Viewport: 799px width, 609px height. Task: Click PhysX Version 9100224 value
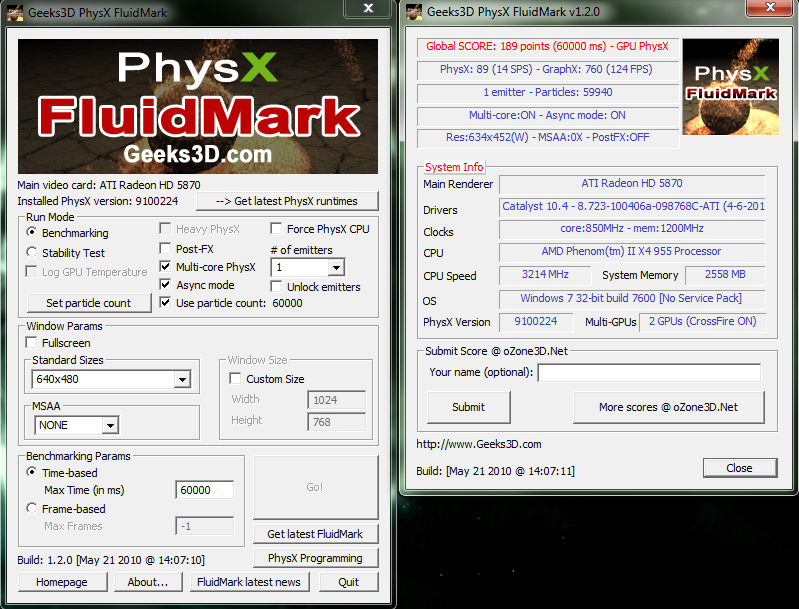pos(536,322)
